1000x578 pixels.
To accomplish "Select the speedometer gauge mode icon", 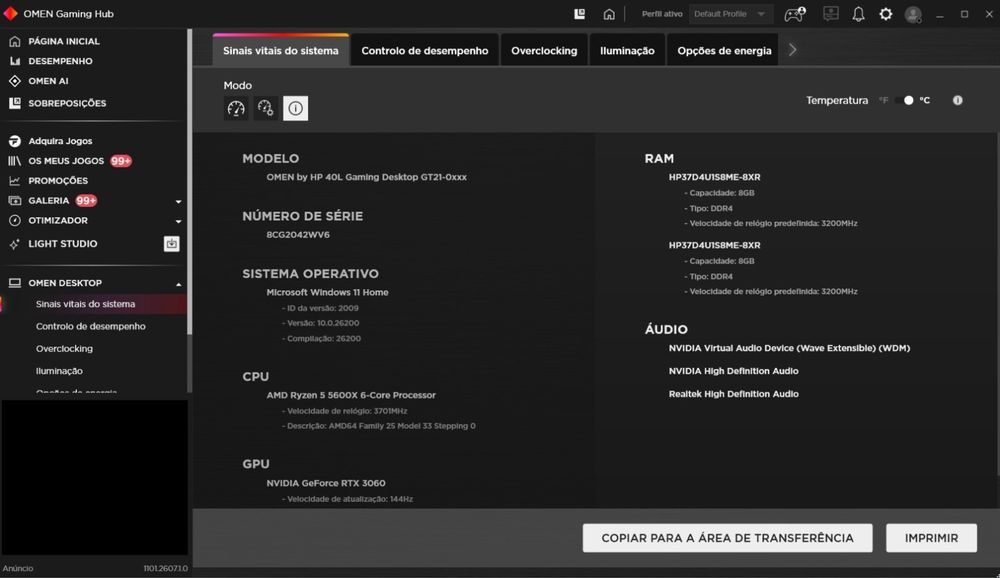I will (x=236, y=108).
